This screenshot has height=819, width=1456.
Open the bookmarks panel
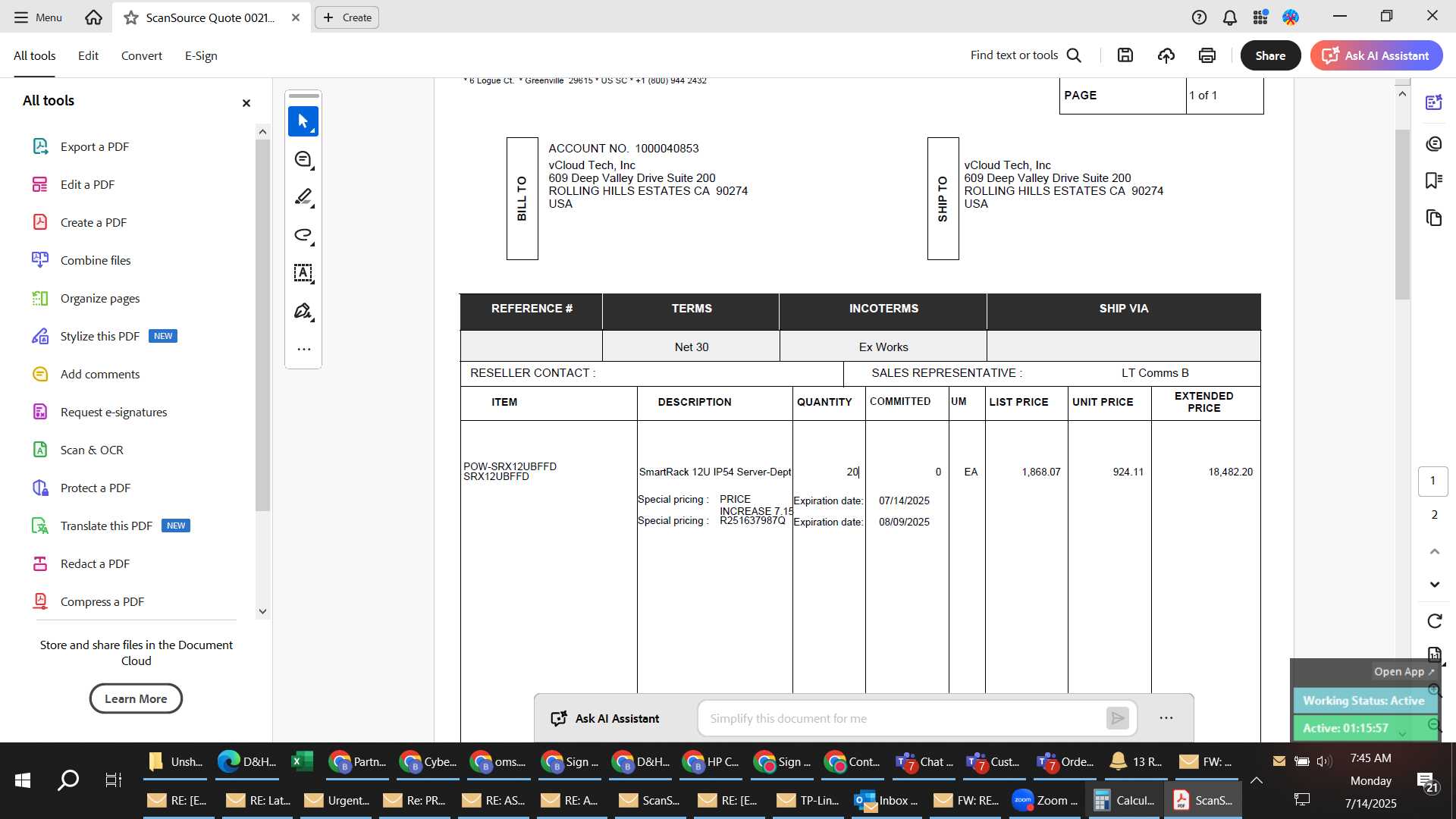coord(1433,180)
